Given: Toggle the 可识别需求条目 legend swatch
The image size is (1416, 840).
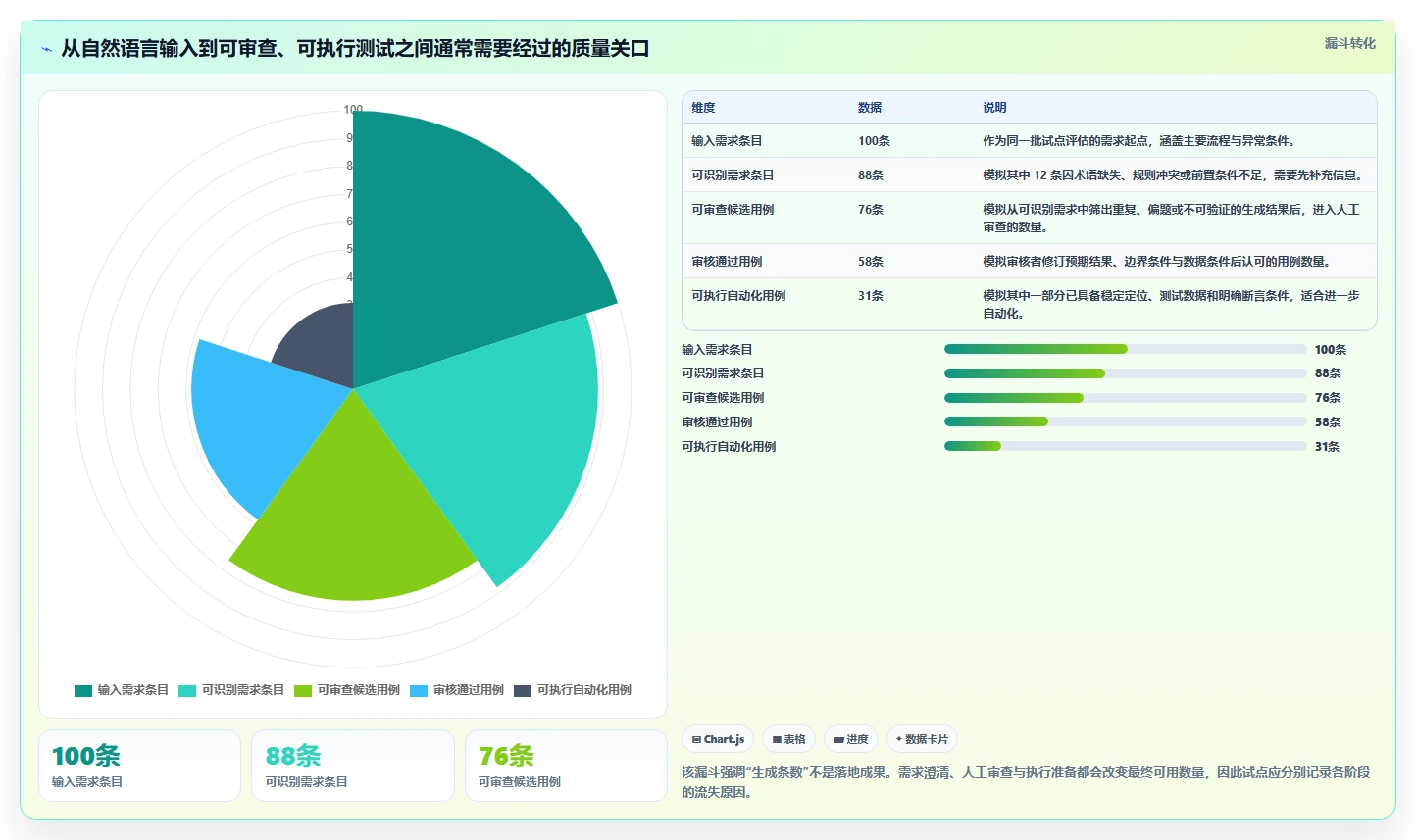Looking at the screenshot, I should [187, 690].
